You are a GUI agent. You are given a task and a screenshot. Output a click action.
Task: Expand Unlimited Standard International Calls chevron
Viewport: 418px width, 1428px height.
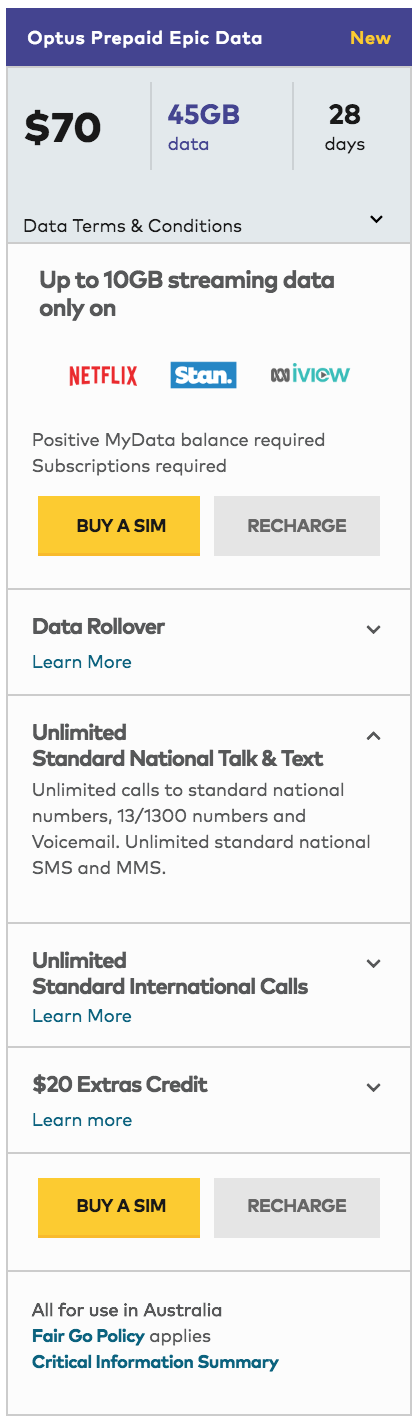click(374, 964)
